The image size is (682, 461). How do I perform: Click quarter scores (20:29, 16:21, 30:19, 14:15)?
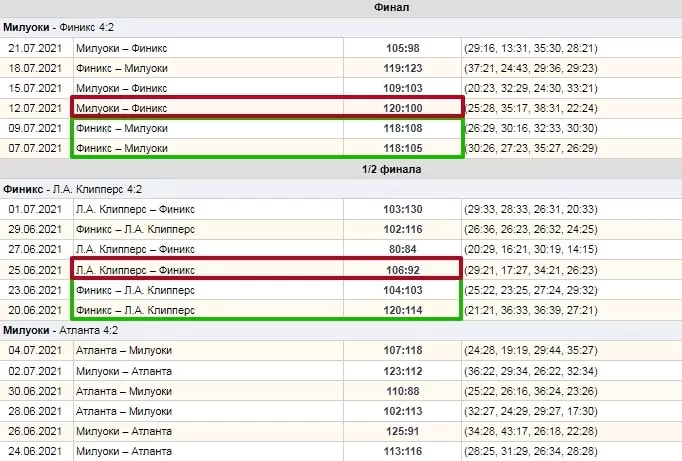coord(531,249)
